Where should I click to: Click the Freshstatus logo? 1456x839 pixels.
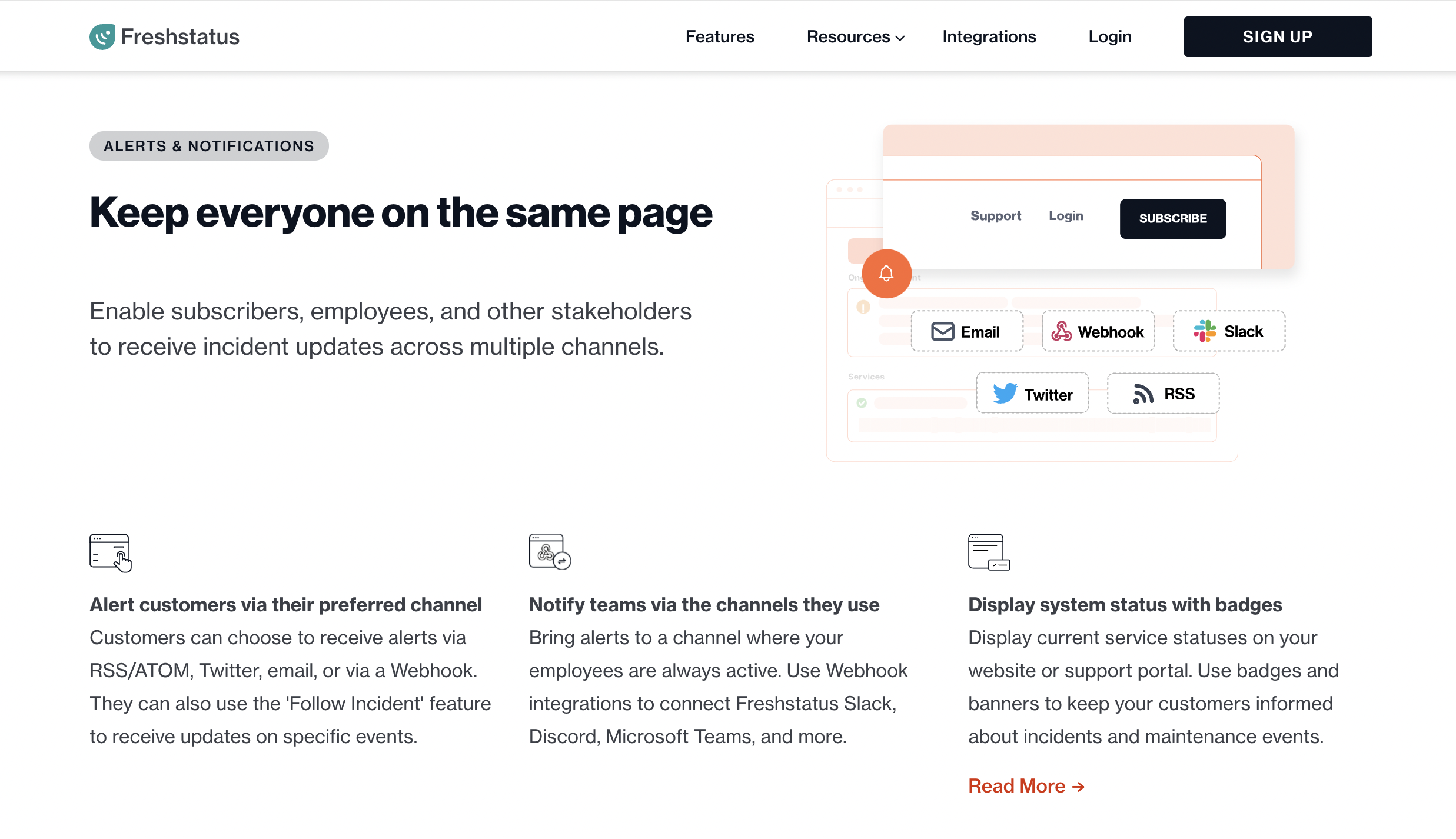(164, 36)
